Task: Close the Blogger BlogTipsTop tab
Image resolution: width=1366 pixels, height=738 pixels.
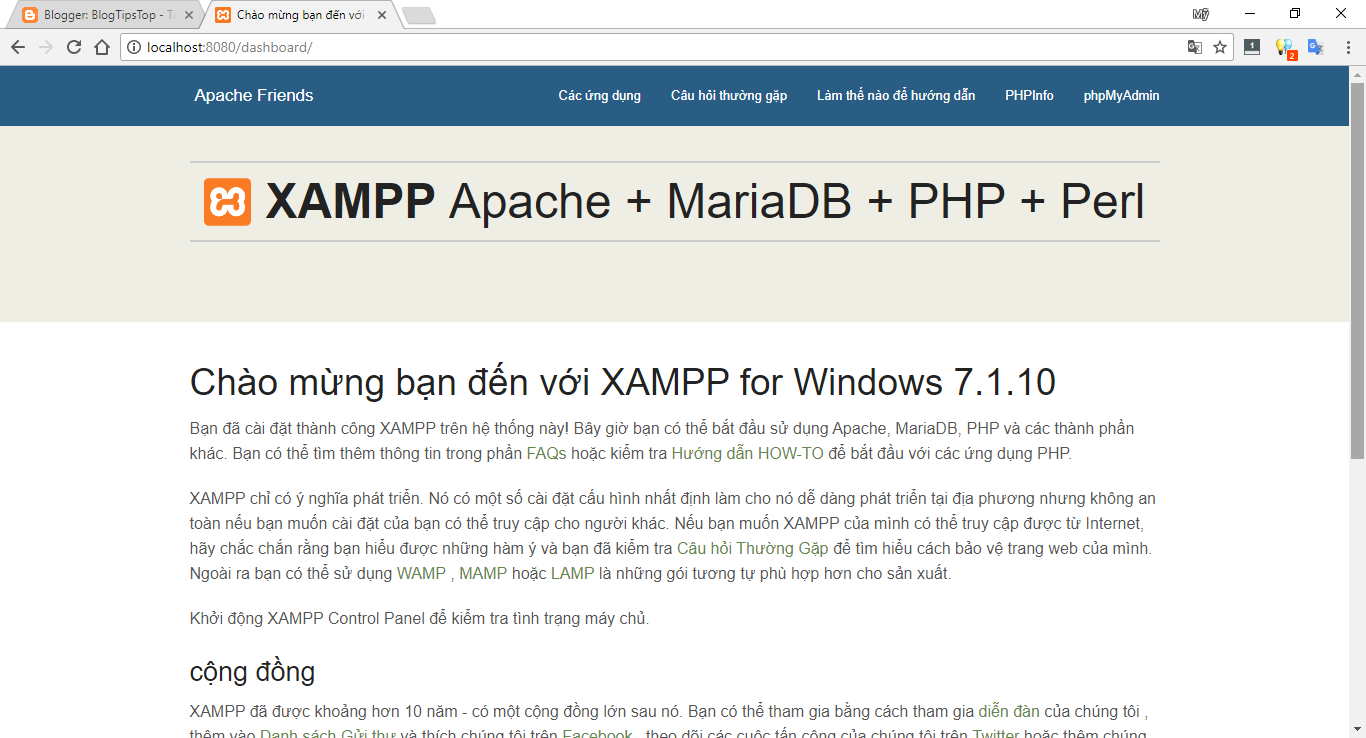Action: pos(189,15)
